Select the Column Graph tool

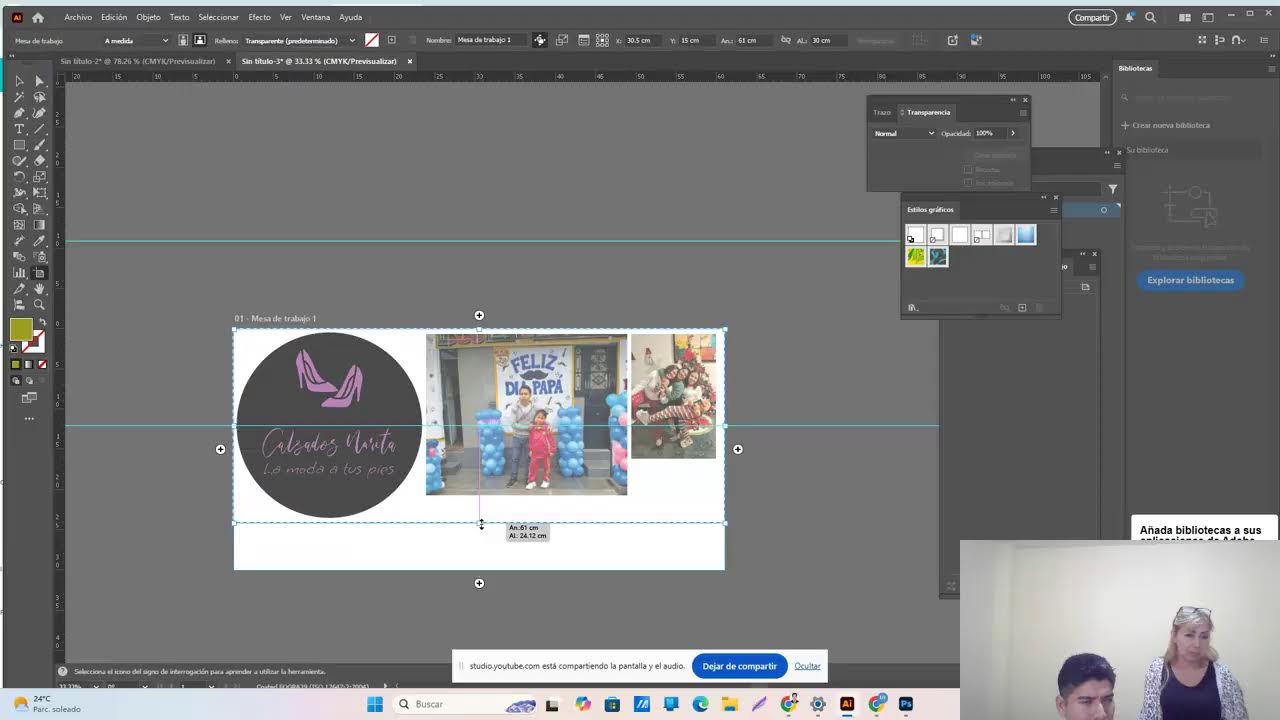pos(19,273)
